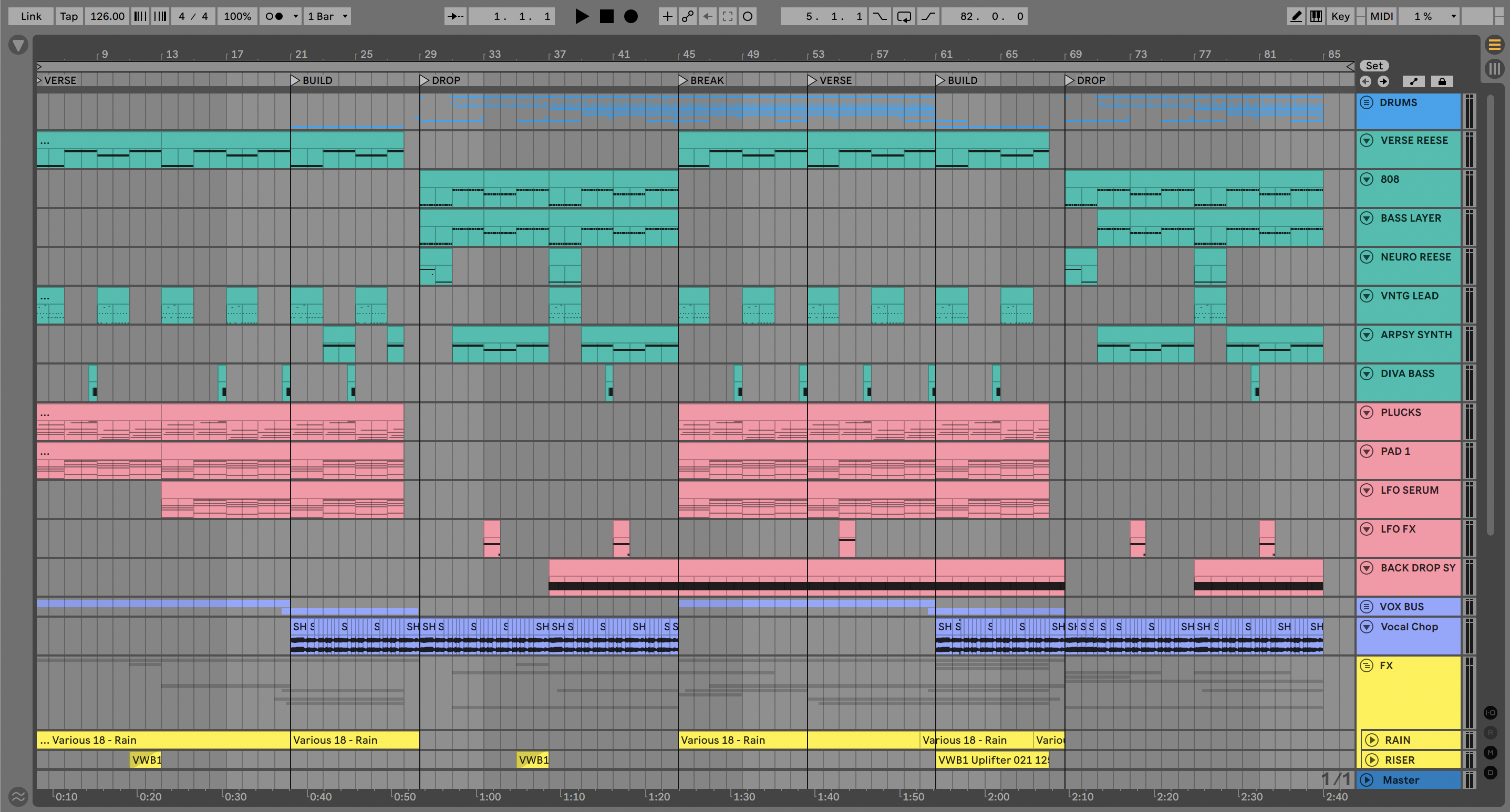Fold the VERSE REESE track
Screen dimensions: 1510x812
[1367, 141]
